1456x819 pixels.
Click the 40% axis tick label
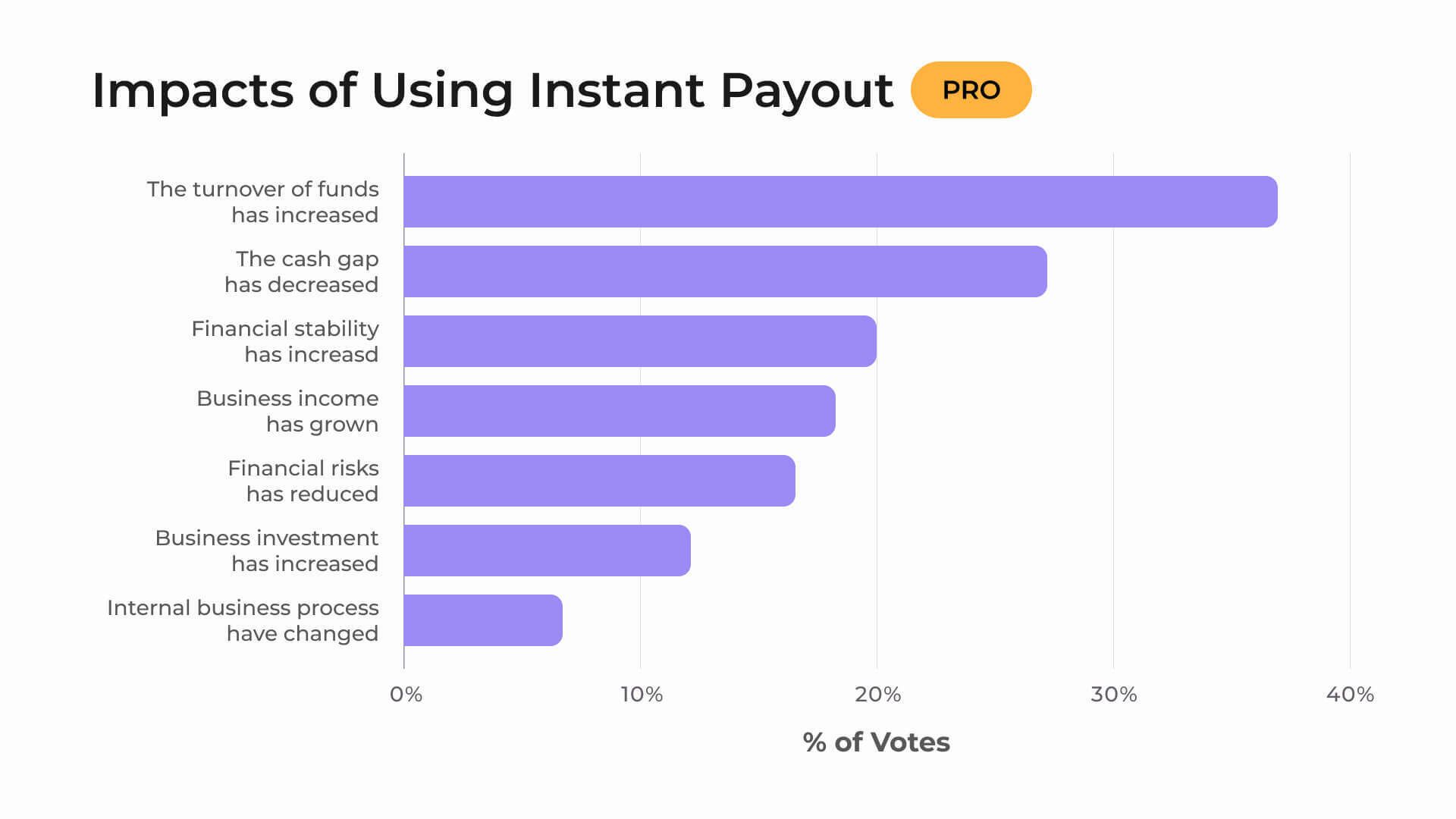tap(1351, 695)
